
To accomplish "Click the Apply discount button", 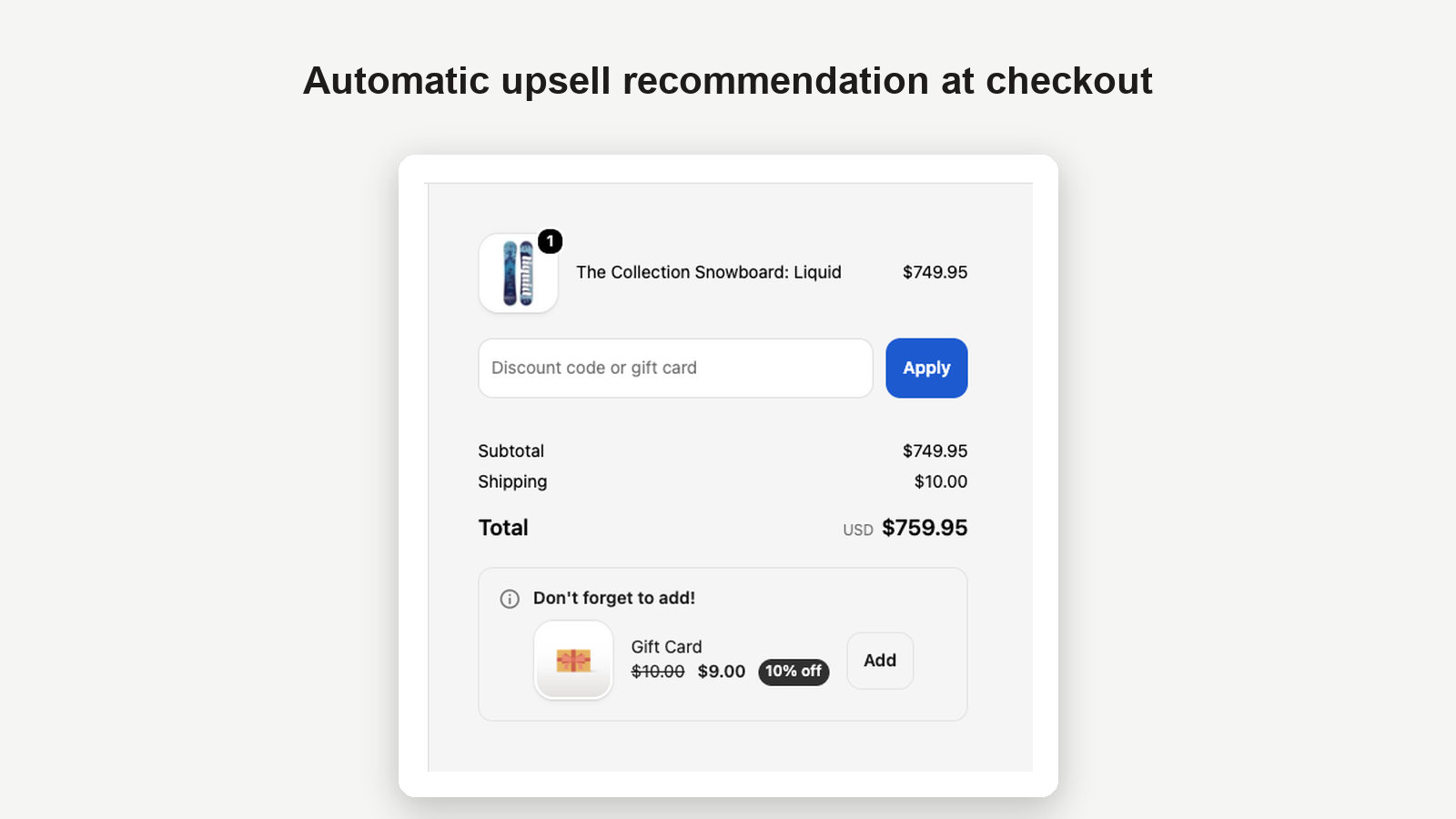I will [926, 368].
